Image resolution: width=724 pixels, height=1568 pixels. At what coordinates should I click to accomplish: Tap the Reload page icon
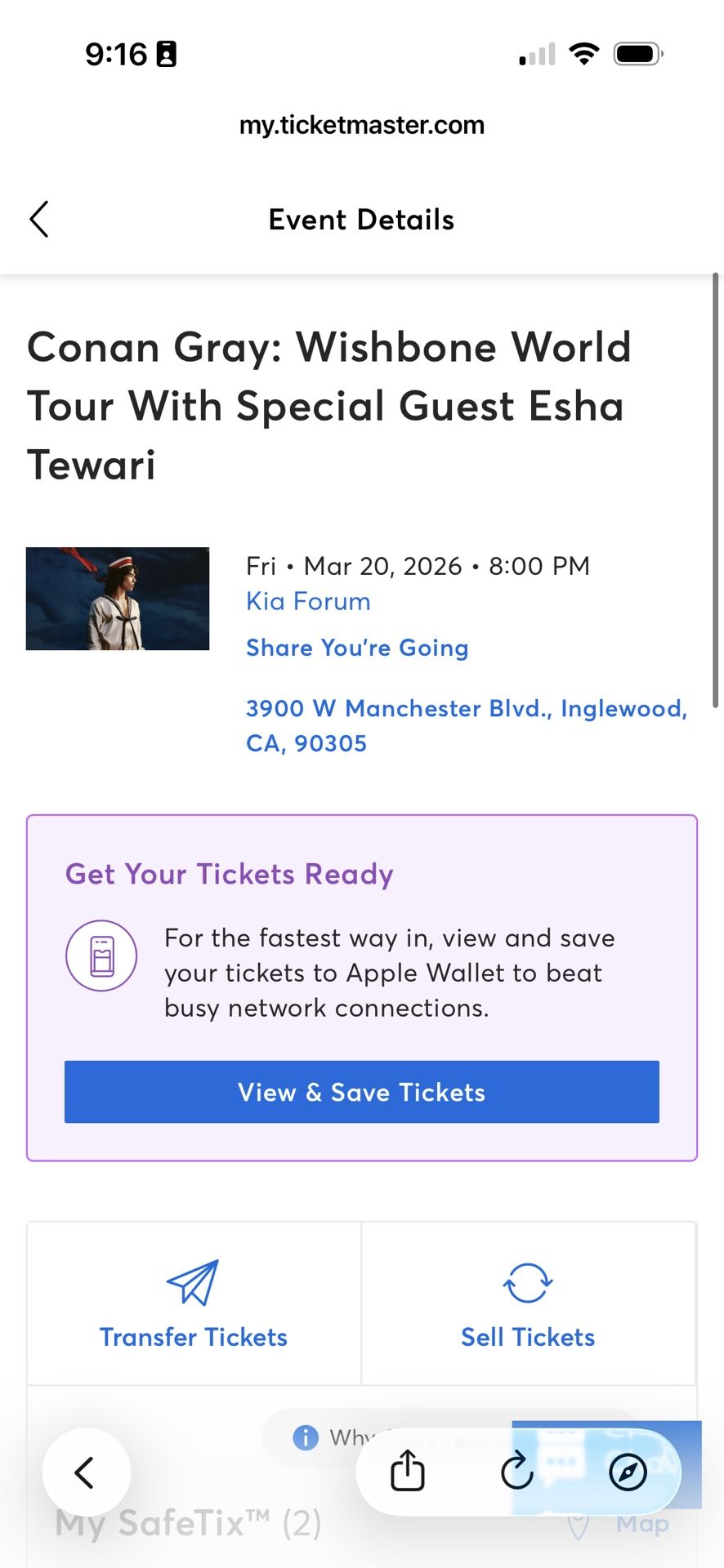coord(517,1472)
